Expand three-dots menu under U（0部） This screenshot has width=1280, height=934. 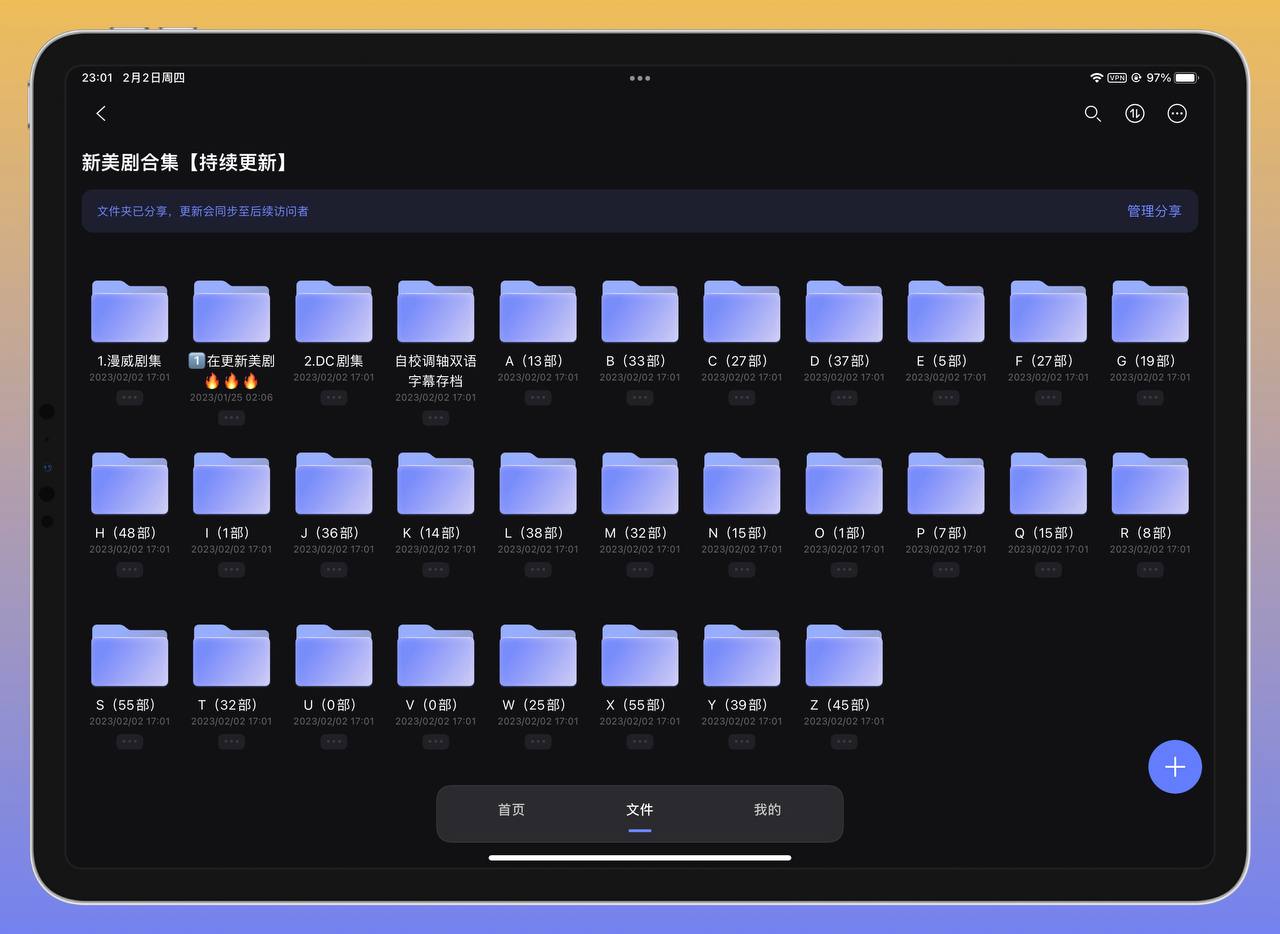tap(334, 742)
